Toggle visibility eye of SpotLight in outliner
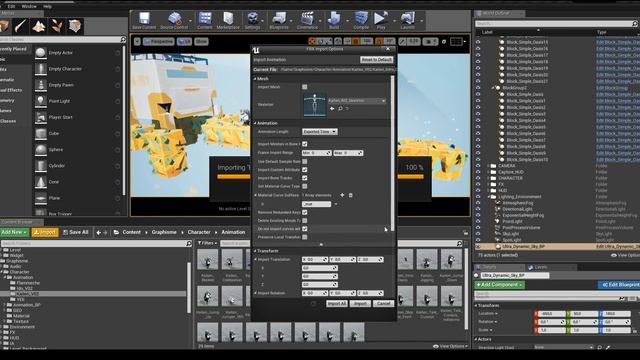 478,240
